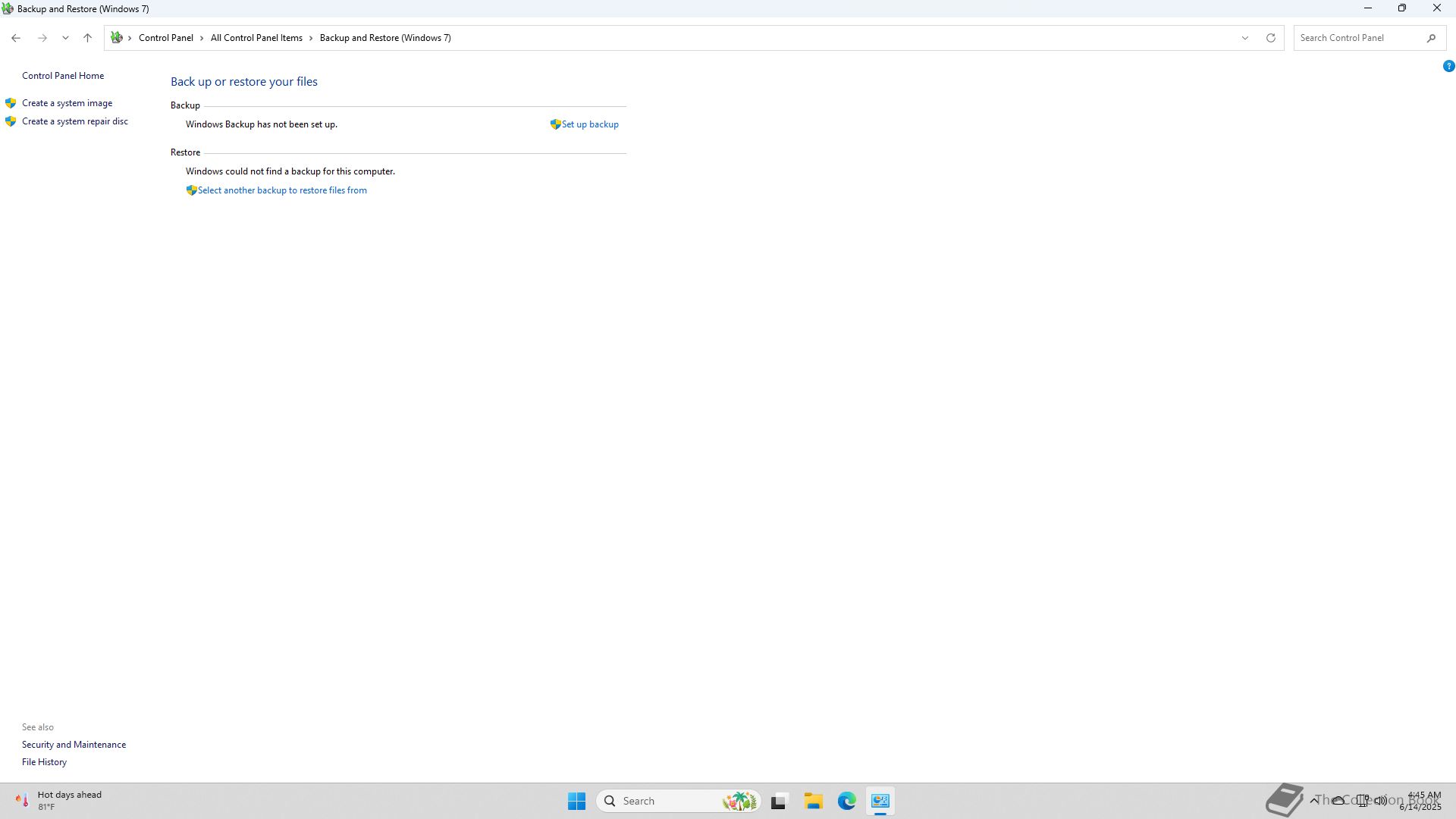
Task: Expand the recent locations dropdown arrow
Action: coord(65,38)
